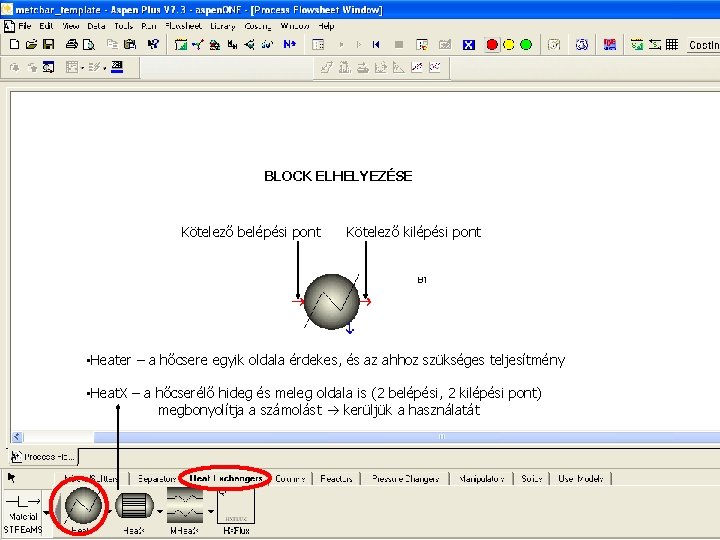This screenshot has width=720, height=540.
Task: Switch to User Models tab
Action: pos(581,478)
